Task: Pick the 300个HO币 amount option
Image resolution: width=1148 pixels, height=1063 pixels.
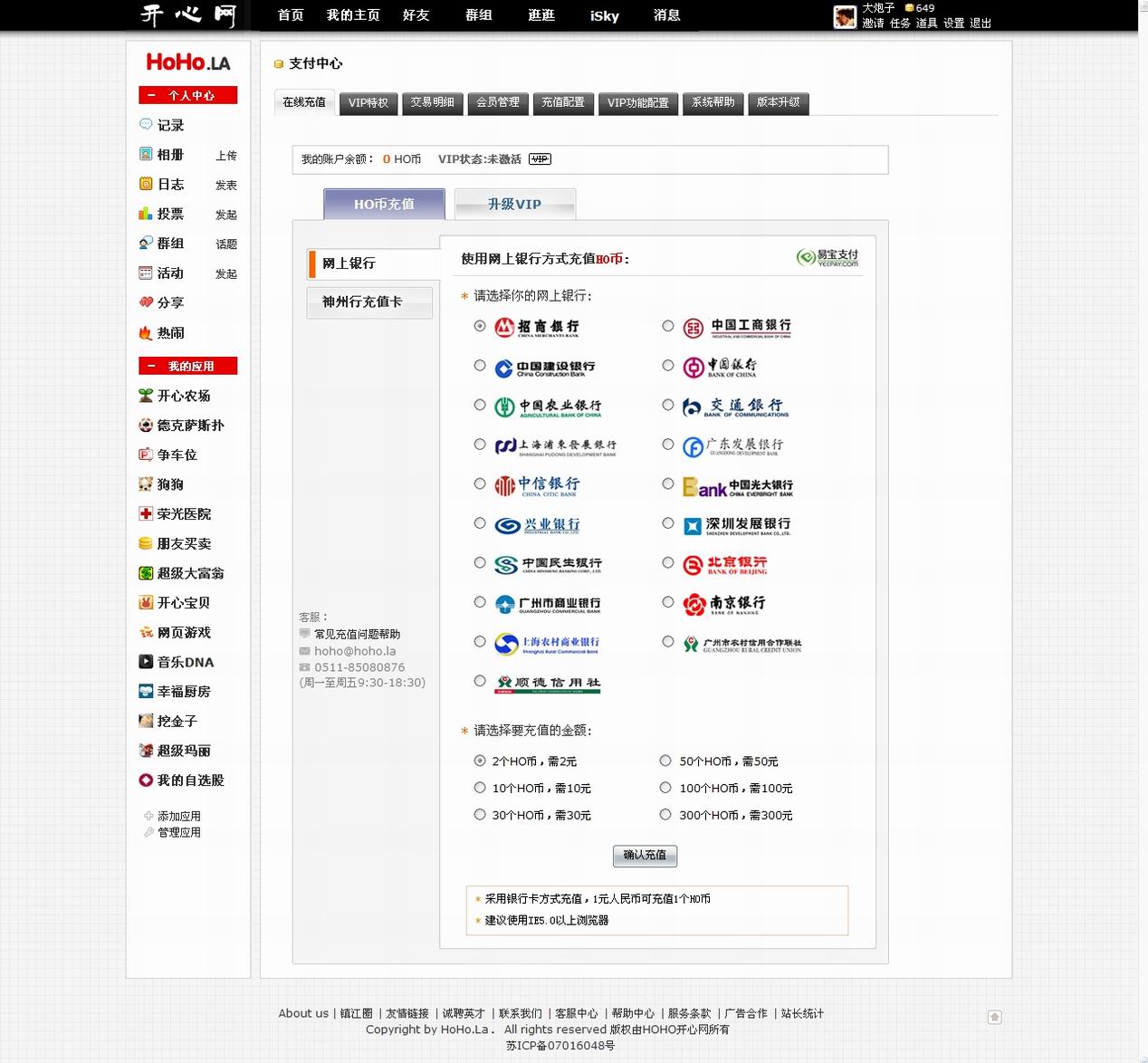Action: point(665,815)
